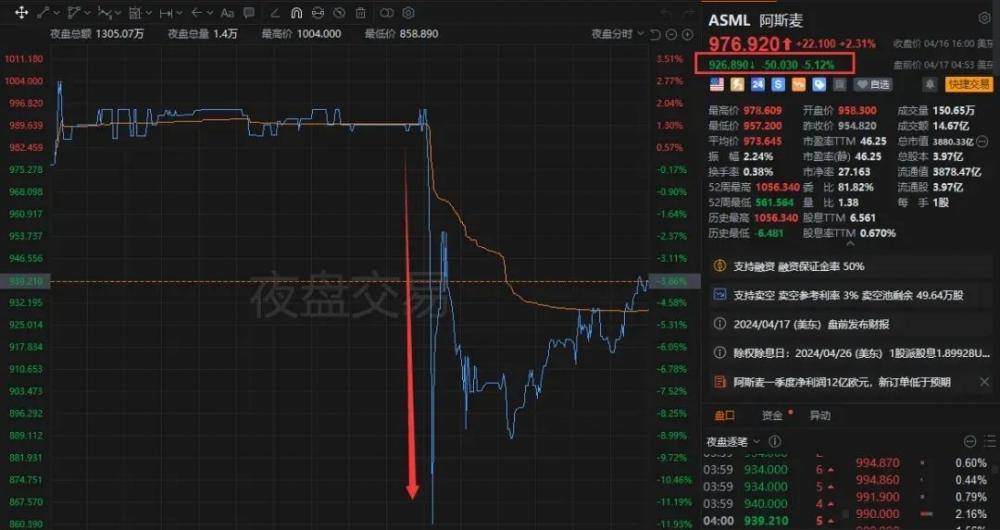Screen dimensions: 1000x530
Task: Open news about 阿斯麦一季度净利润12亿欧元
Action: [x=842, y=382]
